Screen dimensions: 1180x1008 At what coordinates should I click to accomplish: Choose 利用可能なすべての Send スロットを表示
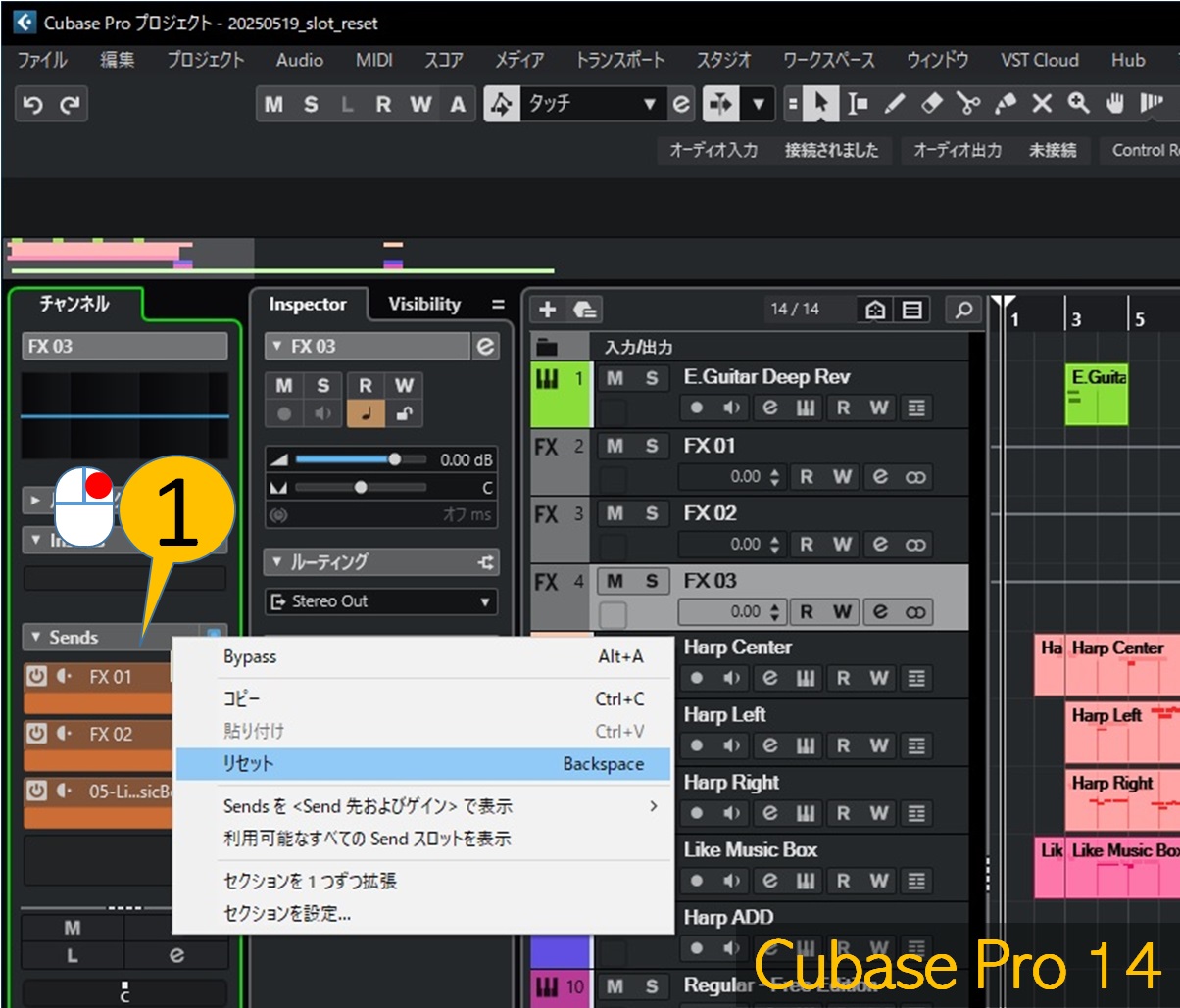tap(423, 839)
